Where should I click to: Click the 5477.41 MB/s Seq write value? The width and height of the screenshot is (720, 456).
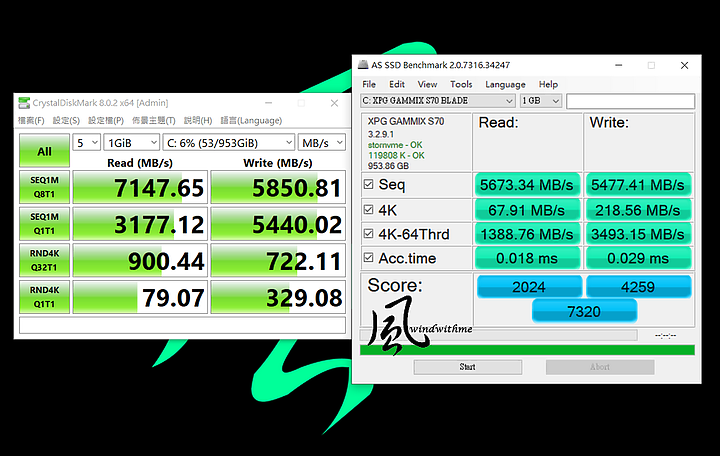click(638, 185)
